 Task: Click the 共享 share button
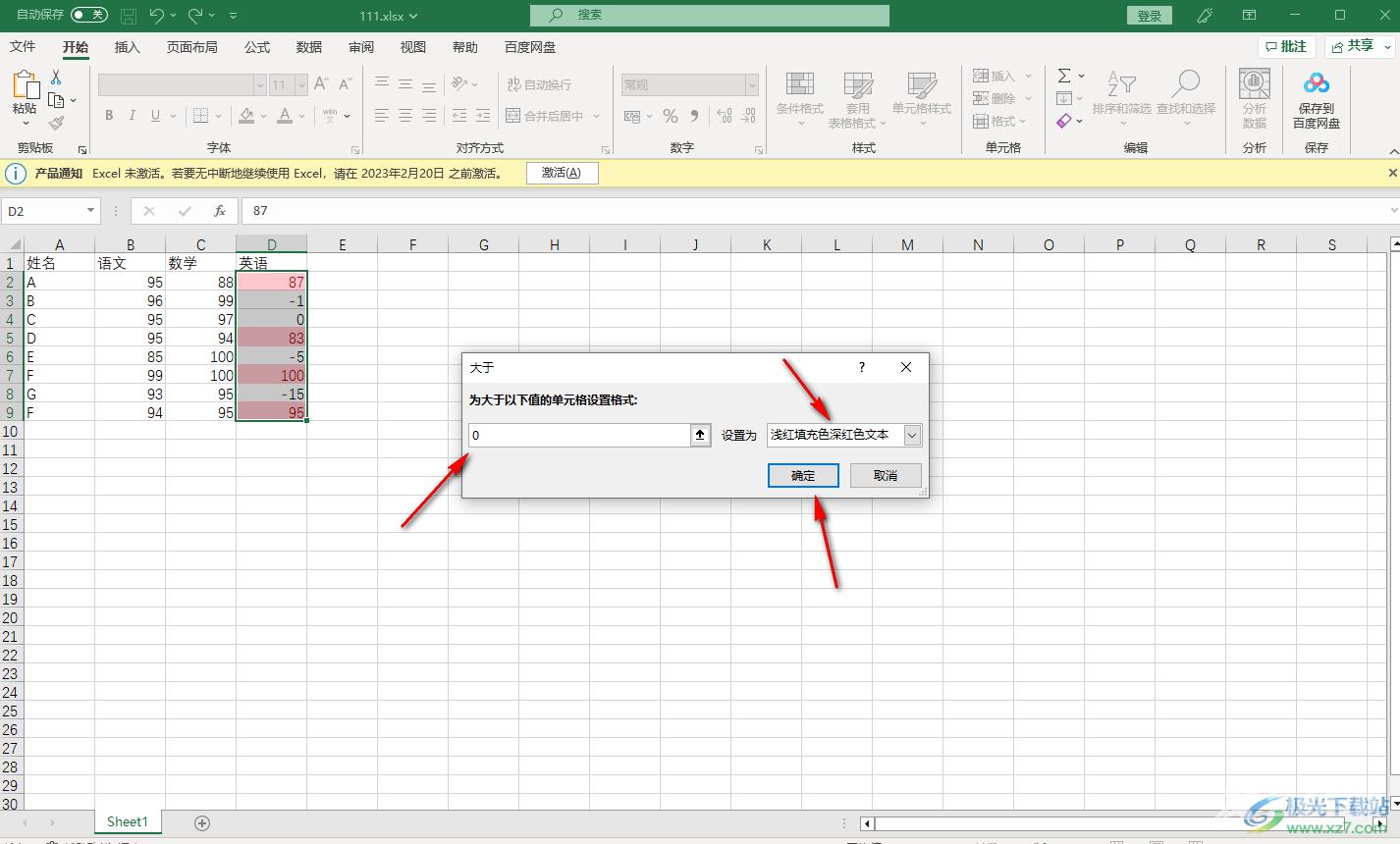click(1361, 46)
